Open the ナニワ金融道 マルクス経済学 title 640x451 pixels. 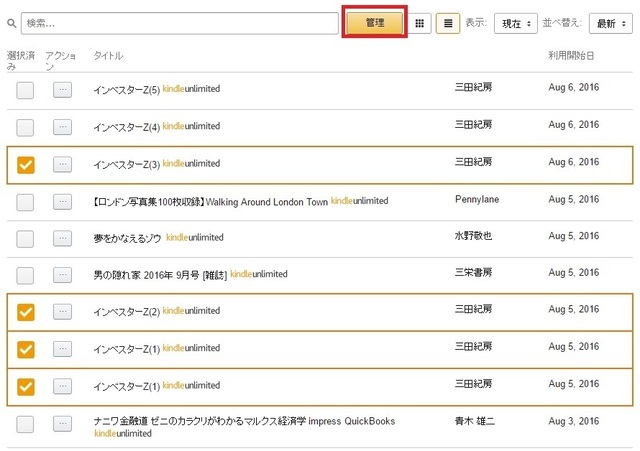click(x=244, y=421)
